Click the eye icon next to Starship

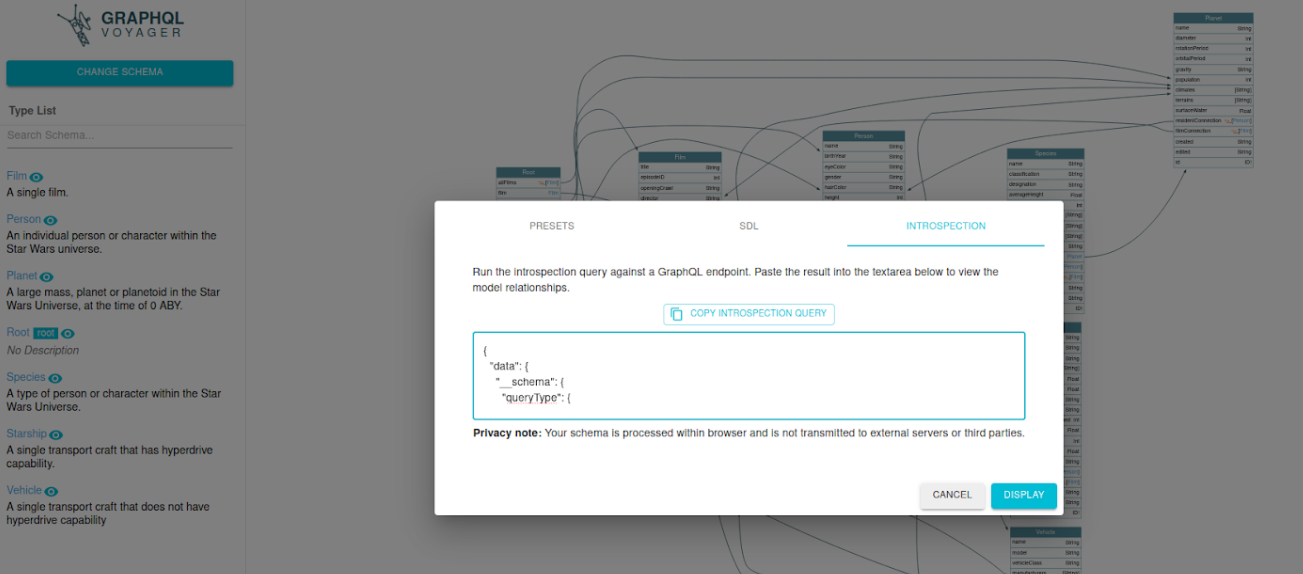[x=56, y=434]
